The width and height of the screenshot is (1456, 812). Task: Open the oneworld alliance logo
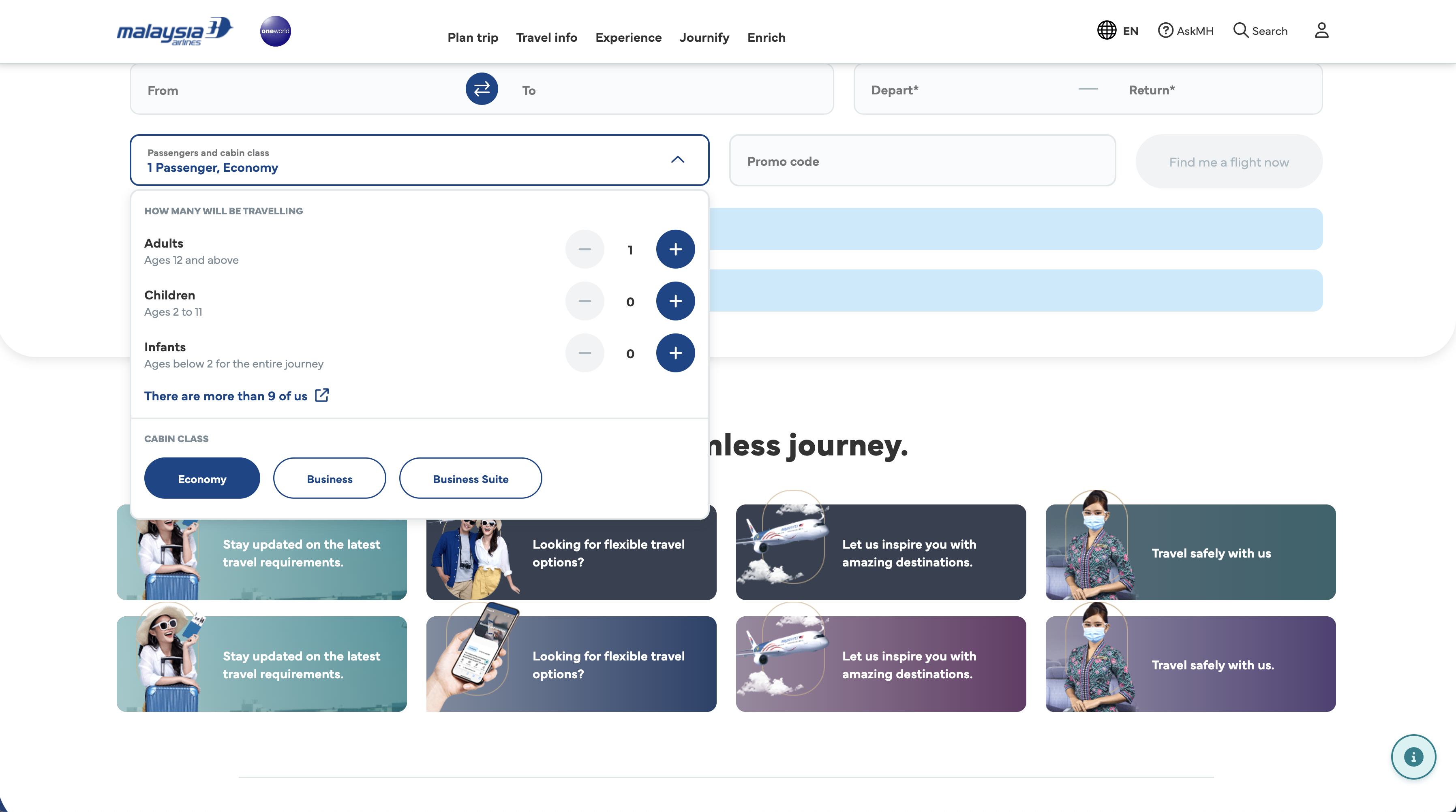click(275, 31)
